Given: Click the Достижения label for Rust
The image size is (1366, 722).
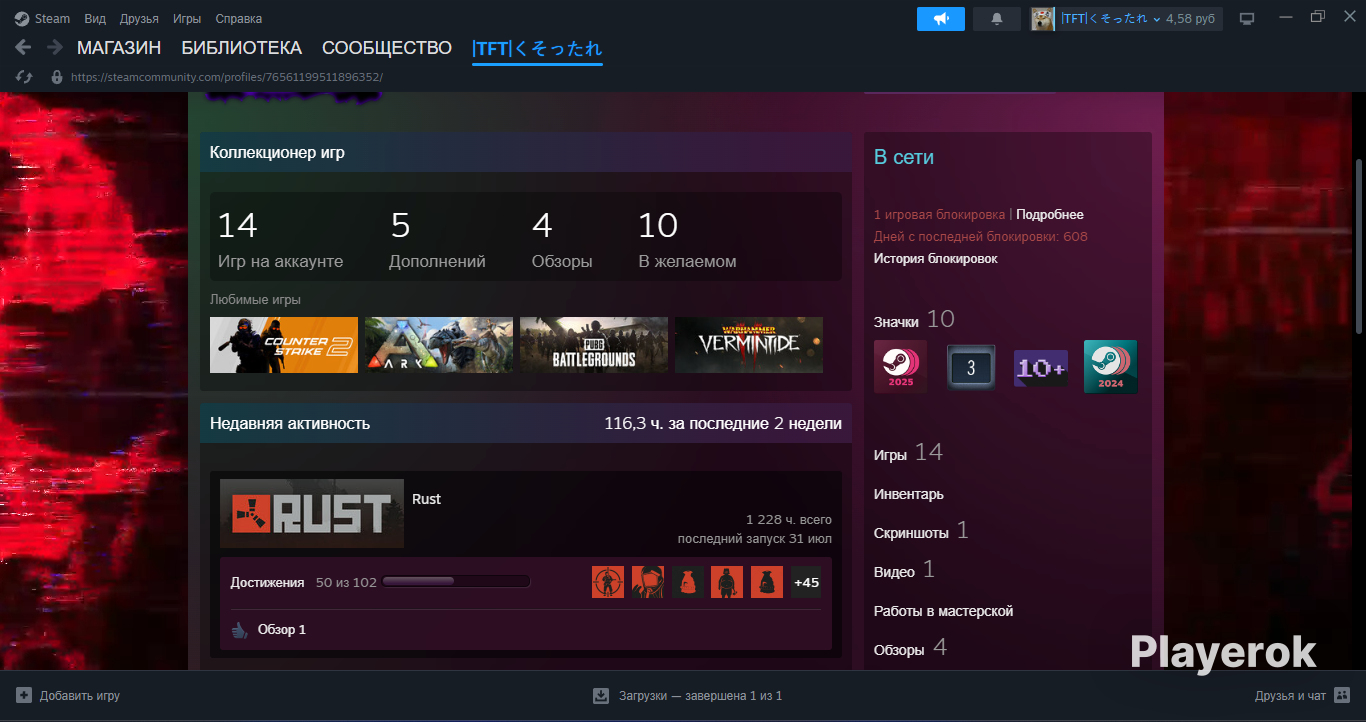Looking at the screenshot, I should point(267,582).
